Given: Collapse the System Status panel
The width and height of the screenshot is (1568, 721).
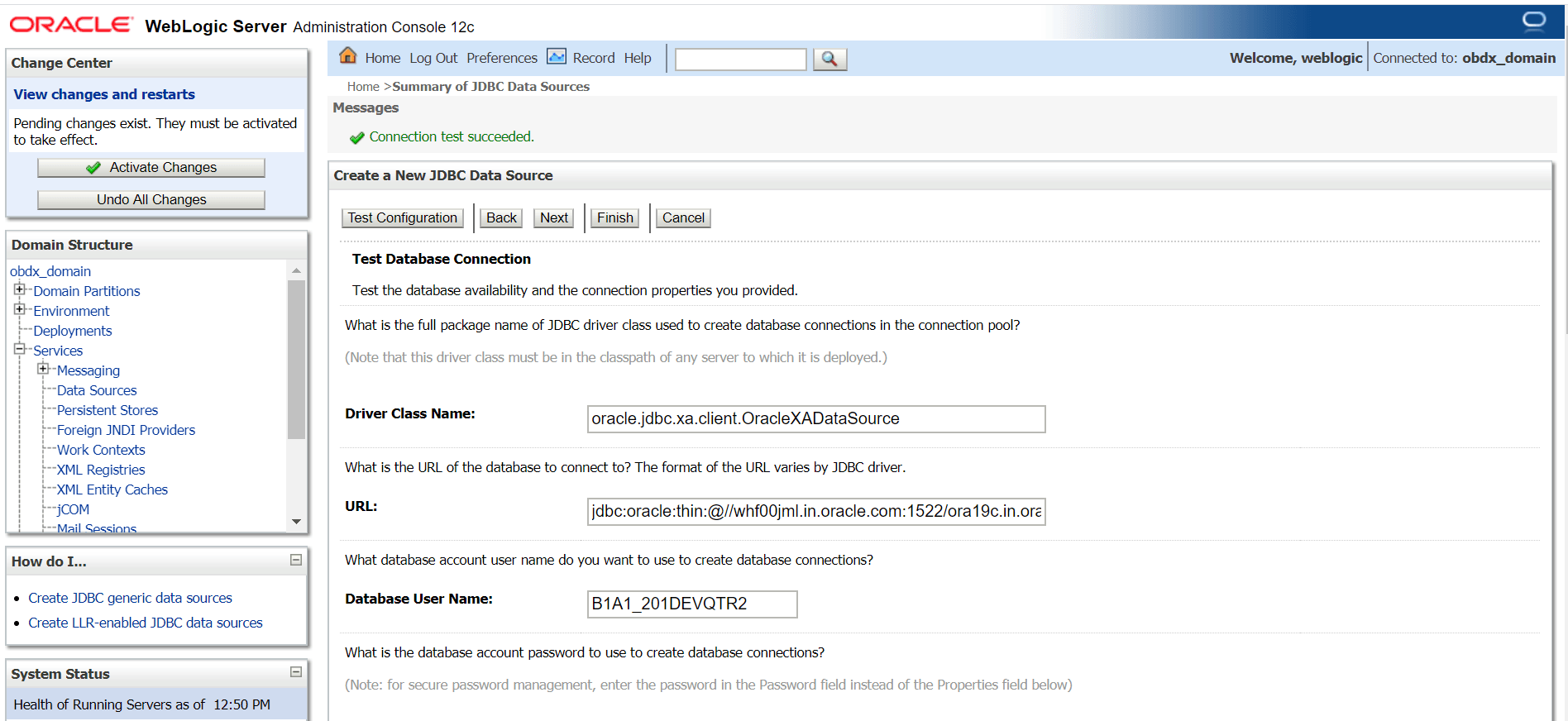Looking at the screenshot, I should point(296,672).
